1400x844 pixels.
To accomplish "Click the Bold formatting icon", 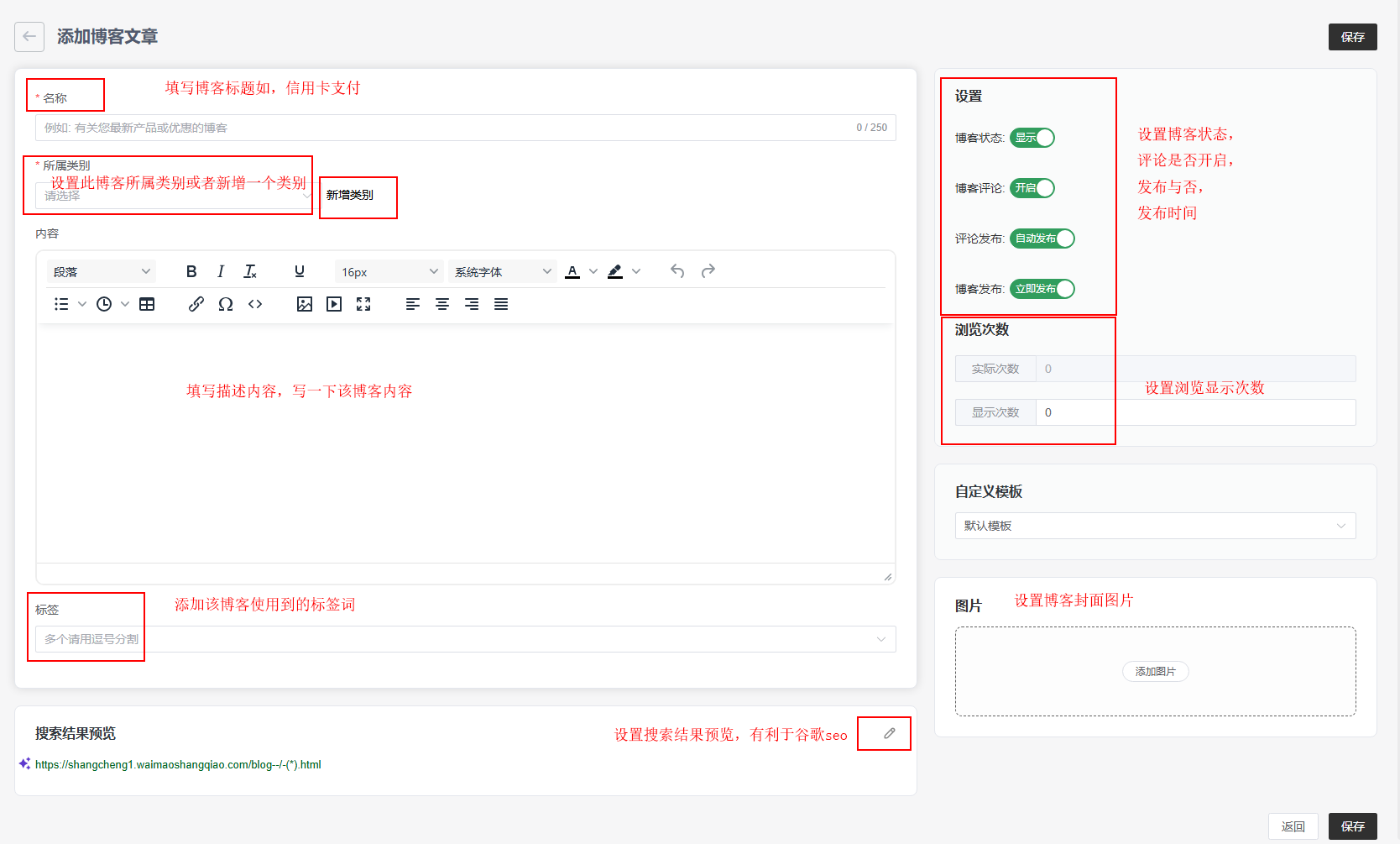I will (191, 271).
